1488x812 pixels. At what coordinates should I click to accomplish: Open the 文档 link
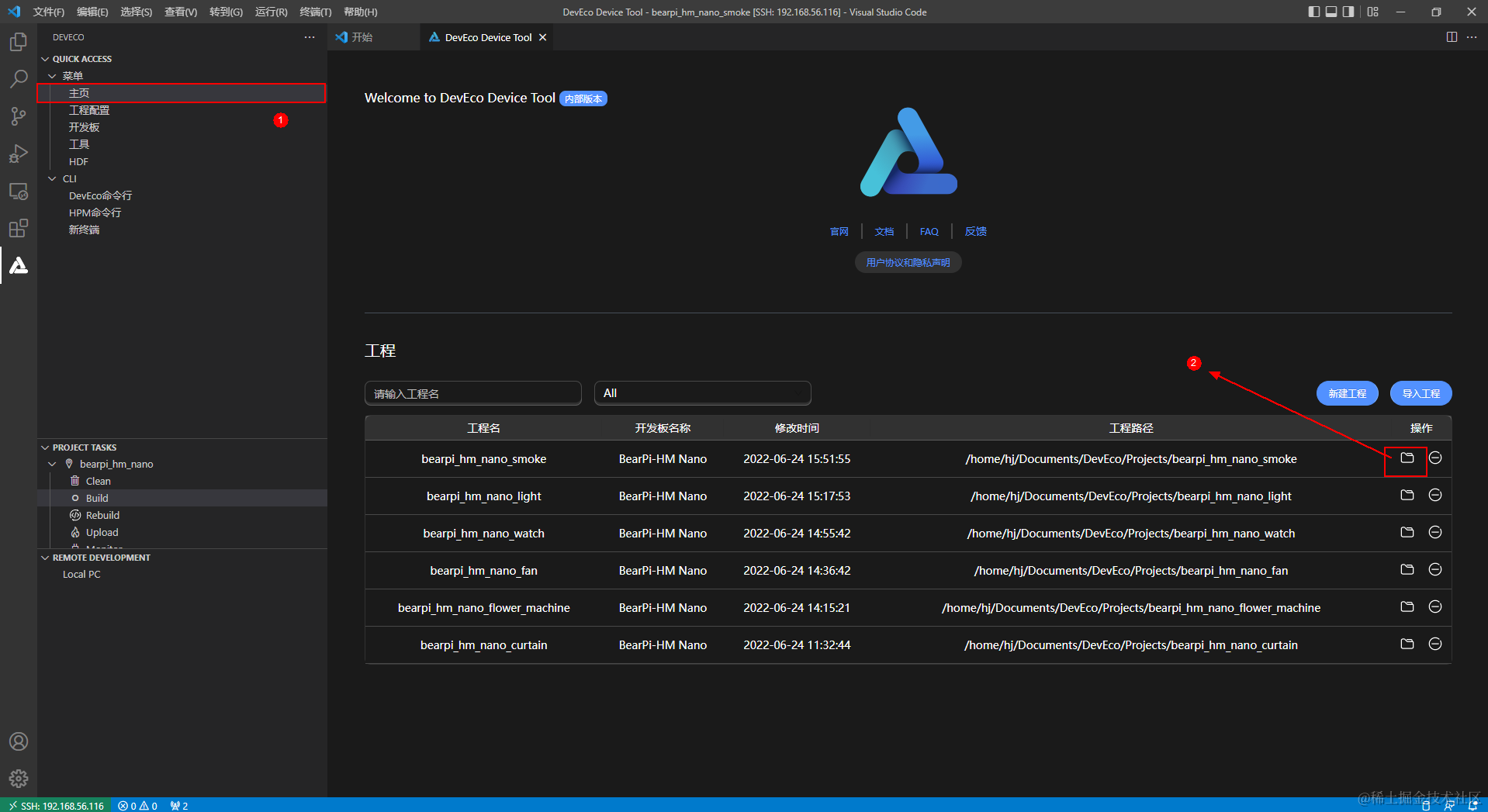click(x=884, y=231)
